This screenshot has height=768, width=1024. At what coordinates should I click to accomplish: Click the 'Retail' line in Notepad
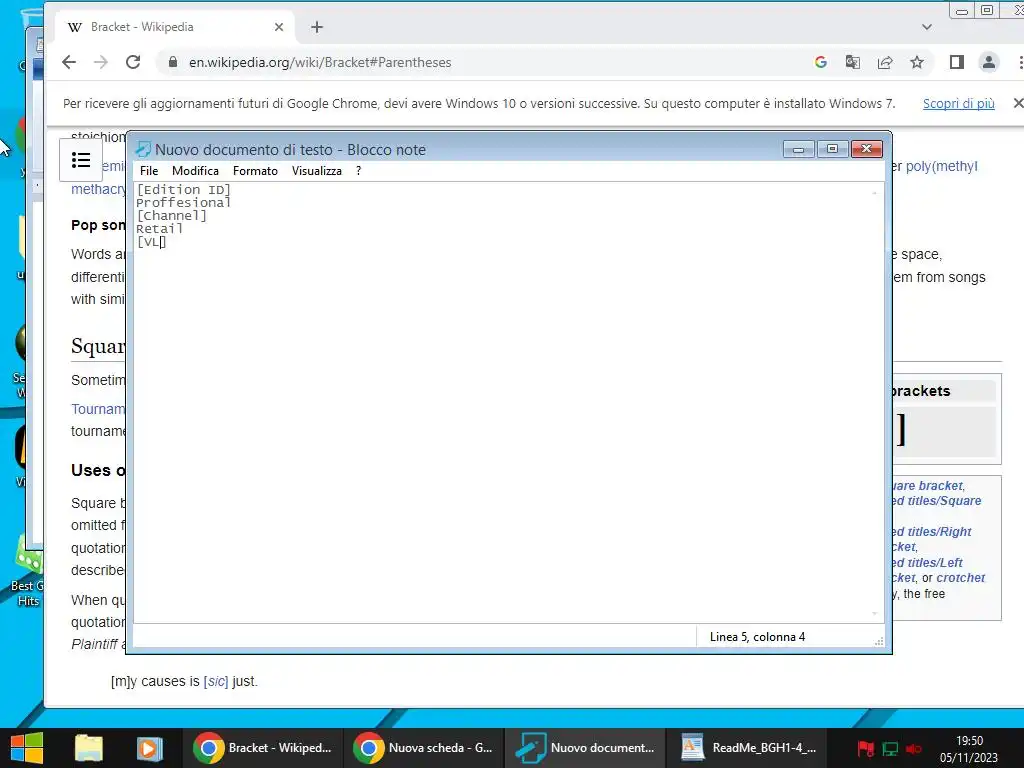coord(159,229)
